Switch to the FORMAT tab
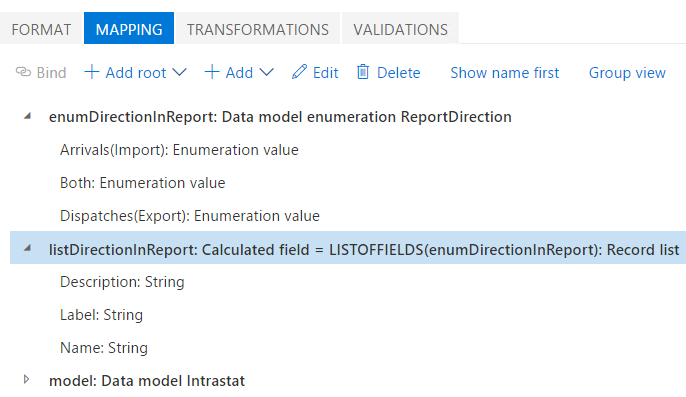This screenshot has height=397, width=686. (41, 29)
